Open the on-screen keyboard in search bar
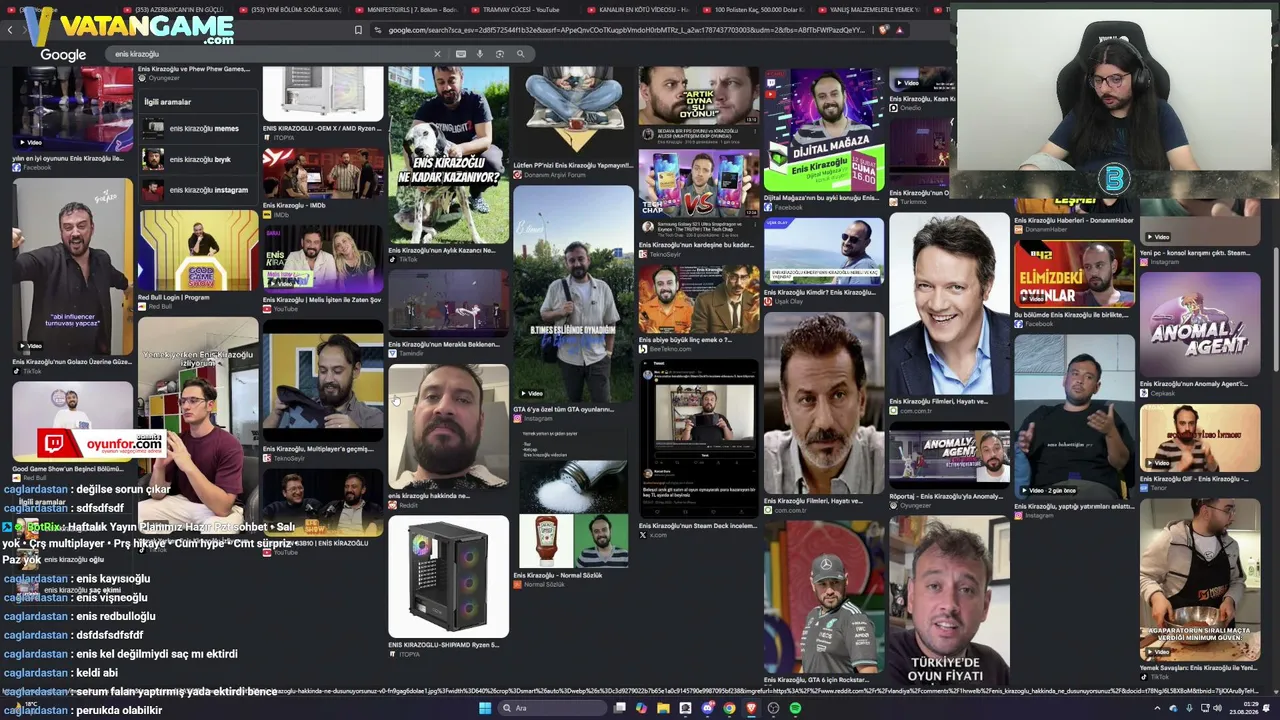This screenshot has height=720, width=1280. click(x=460, y=54)
